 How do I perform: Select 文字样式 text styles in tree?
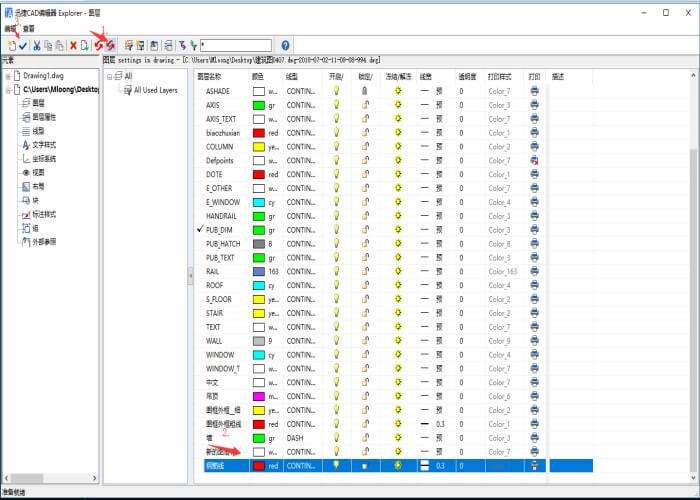(44, 145)
